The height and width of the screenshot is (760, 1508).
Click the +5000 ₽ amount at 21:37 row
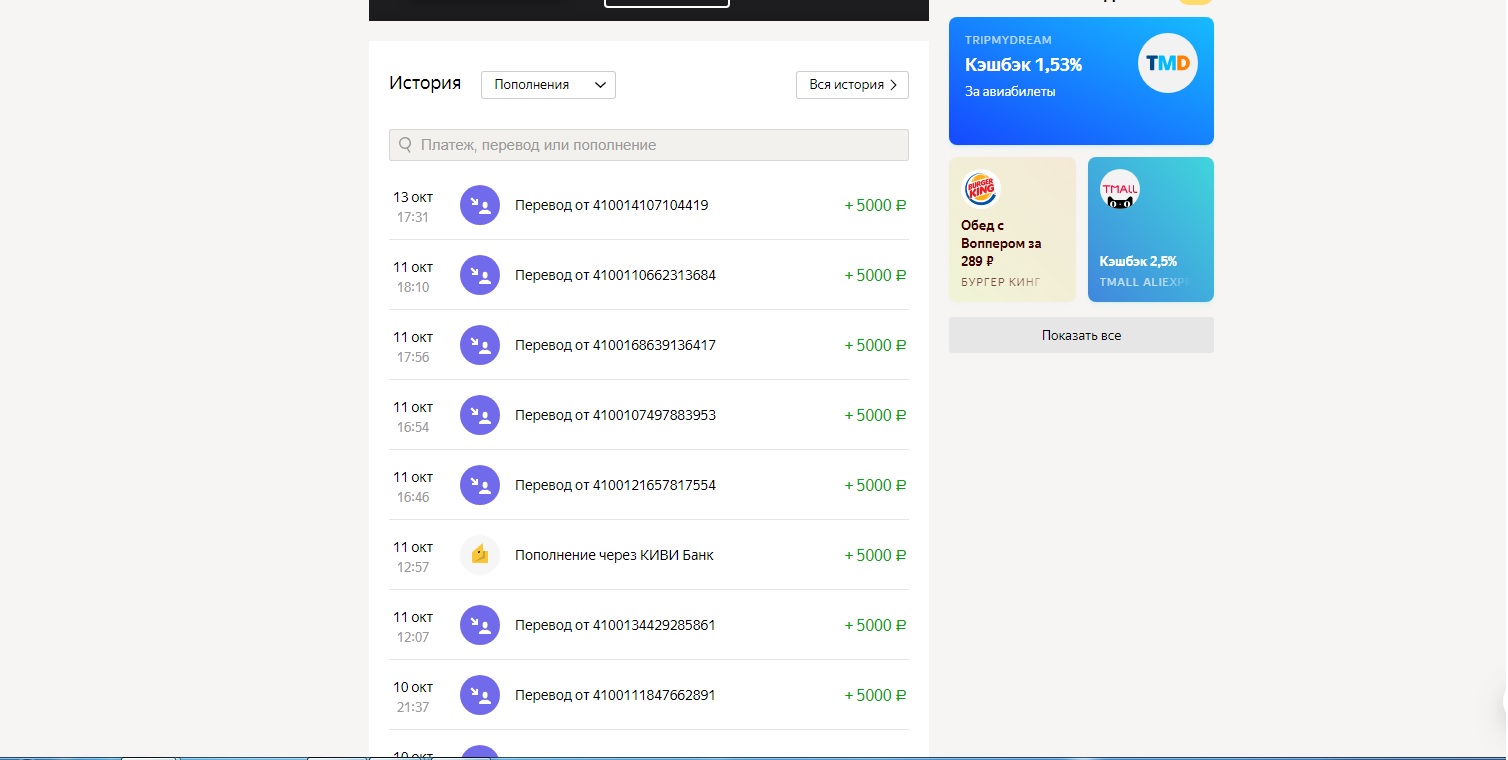pos(875,695)
